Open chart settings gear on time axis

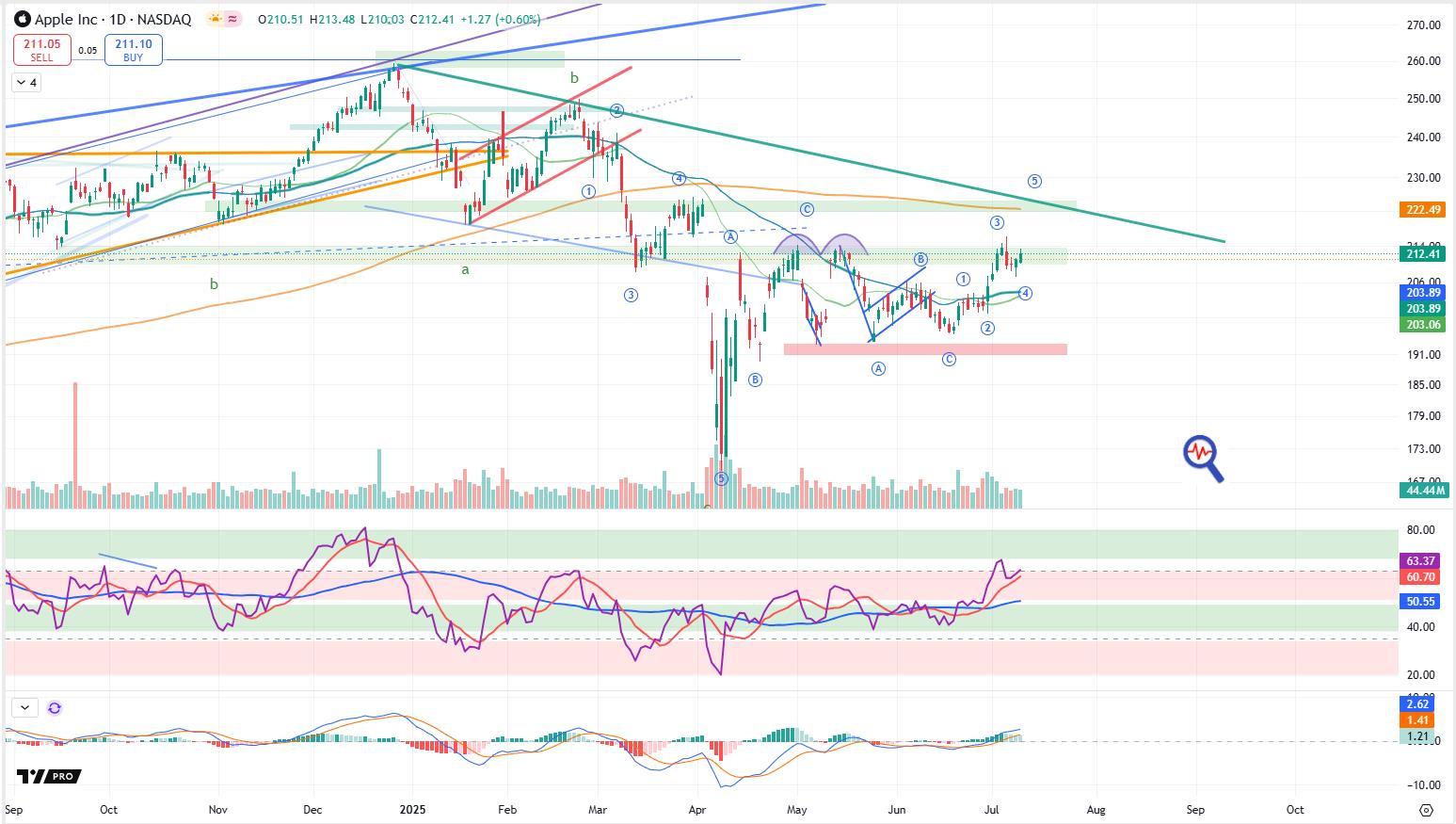click(x=1426, y=810)
